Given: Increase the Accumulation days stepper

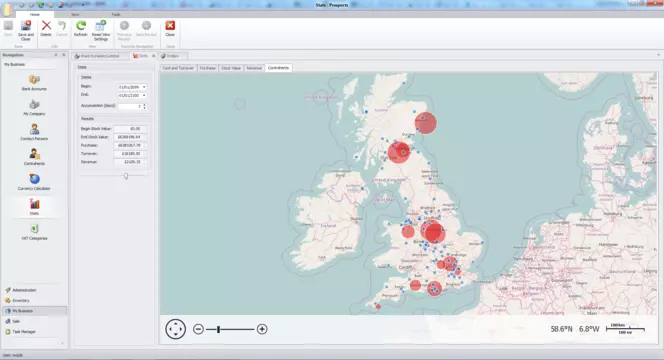Looking at the screenshot, I should (x=144, y=105).
